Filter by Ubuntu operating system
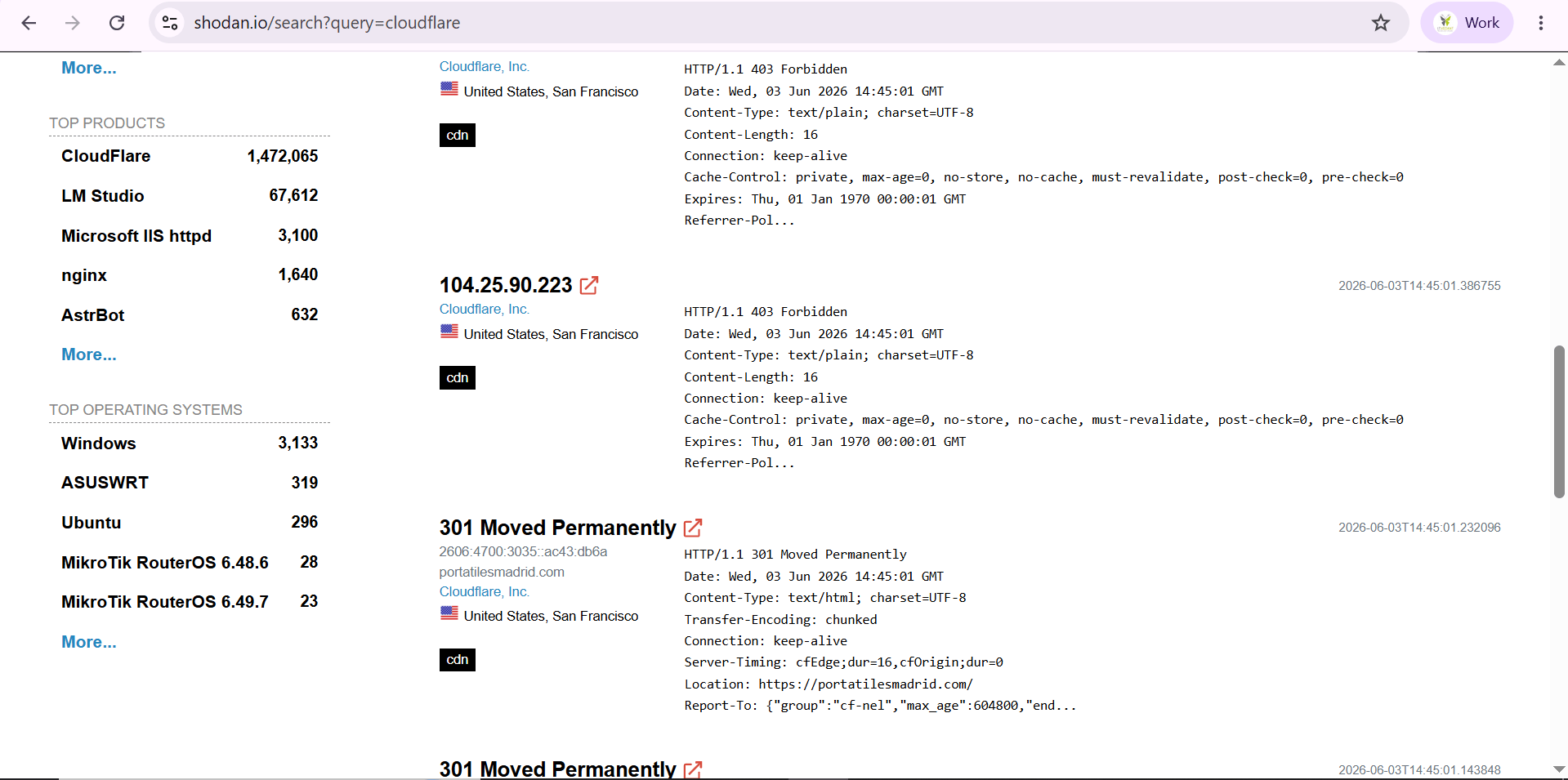The width and height of the screenshot is (1568, 780). coord(92,523)
